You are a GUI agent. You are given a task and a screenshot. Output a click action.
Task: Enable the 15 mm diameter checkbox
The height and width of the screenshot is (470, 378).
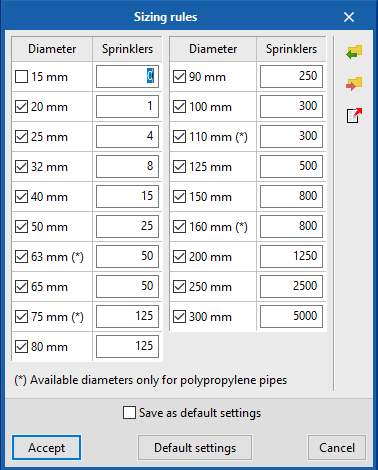[21, 77]
